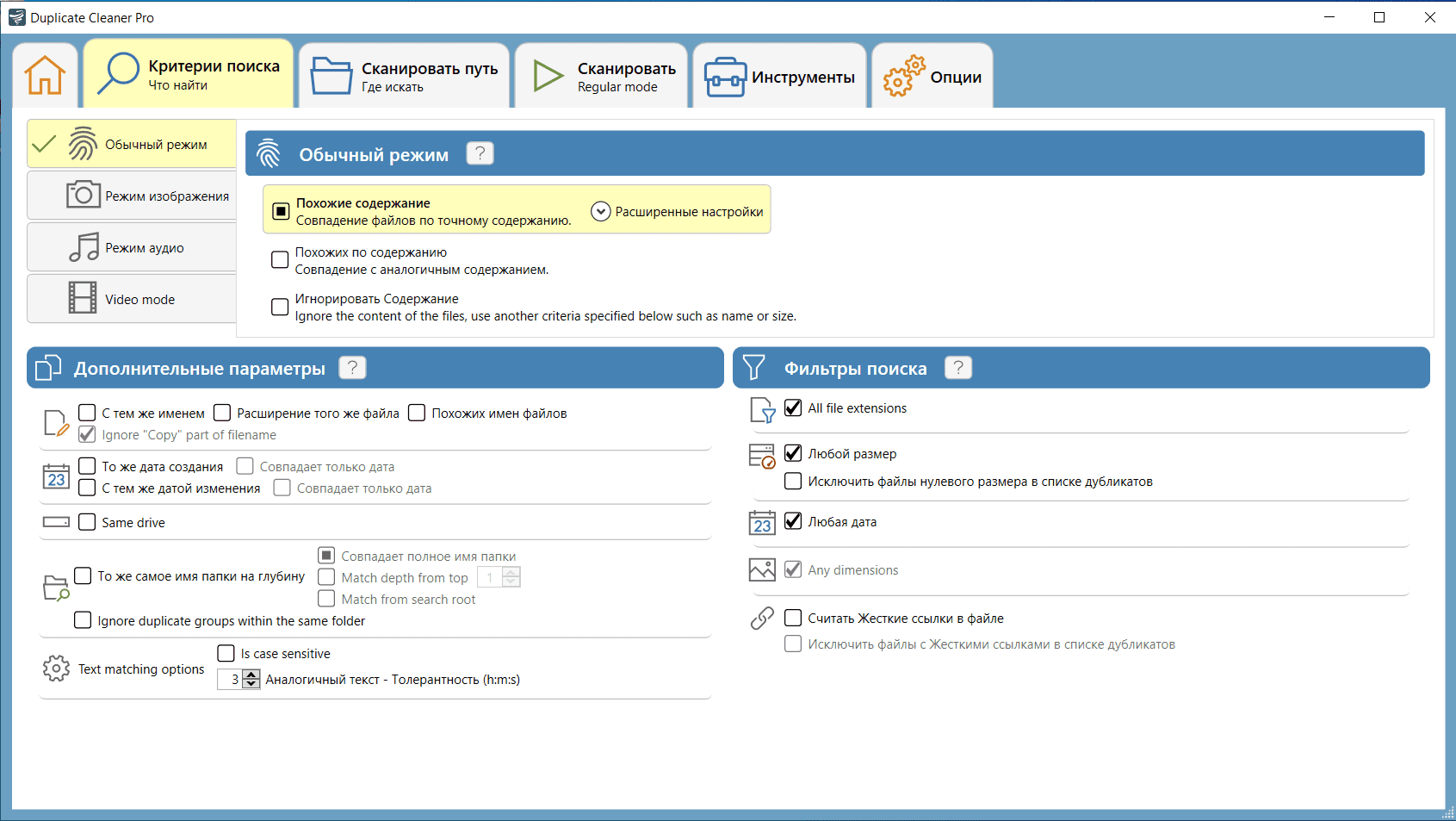Viewport: 1456px width, 821px height.
Task: Open Опции tab
Action: [x=932, y=76]
